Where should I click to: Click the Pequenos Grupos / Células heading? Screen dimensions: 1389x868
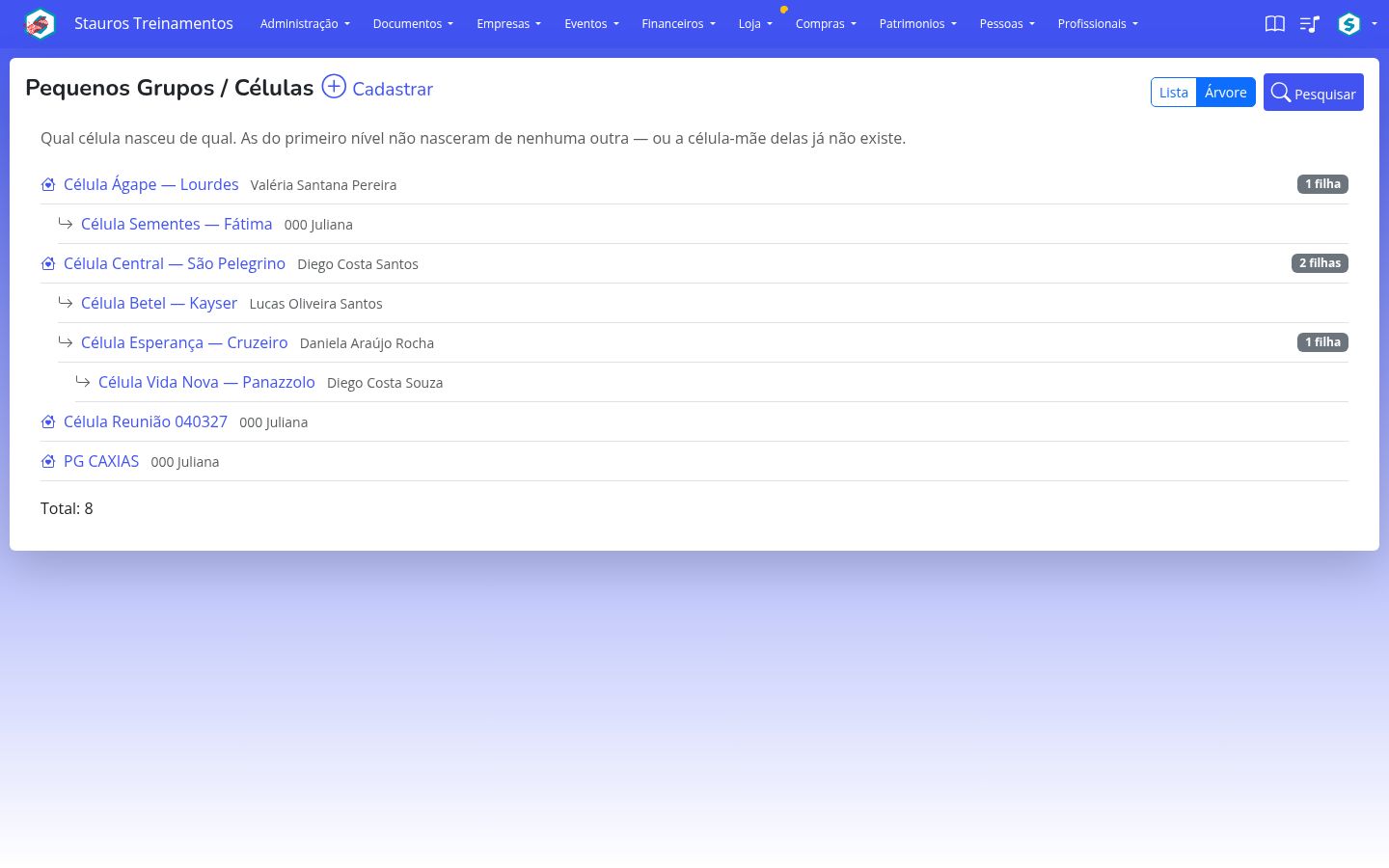(170, 88)
